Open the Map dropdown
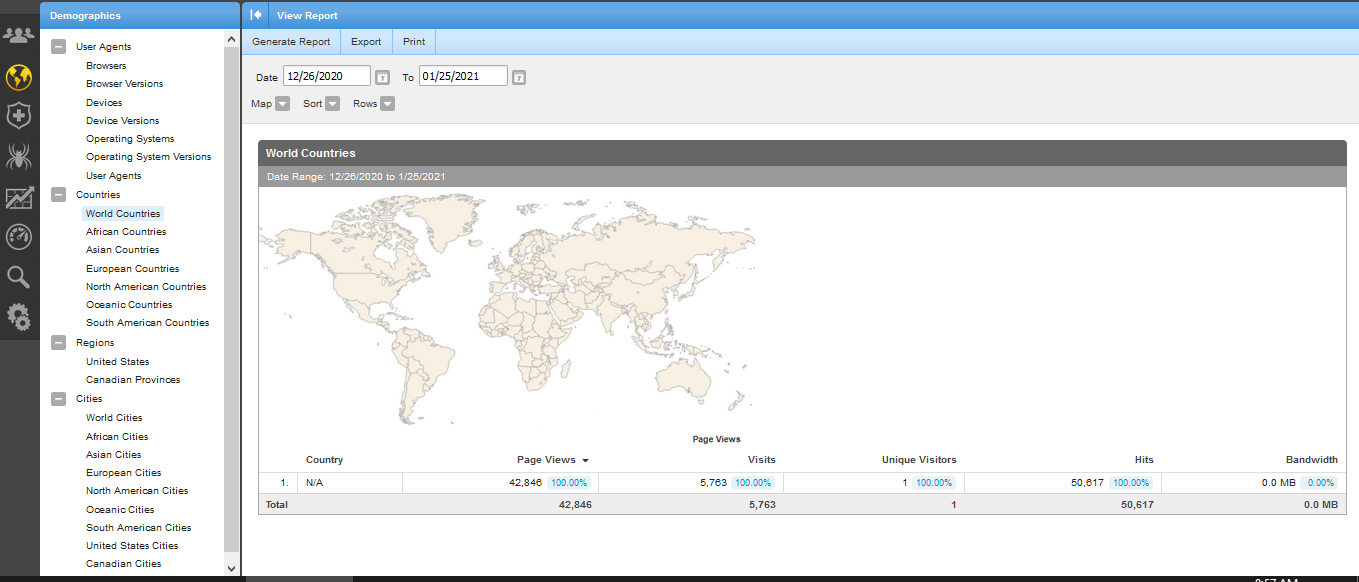 click(282, 104)
